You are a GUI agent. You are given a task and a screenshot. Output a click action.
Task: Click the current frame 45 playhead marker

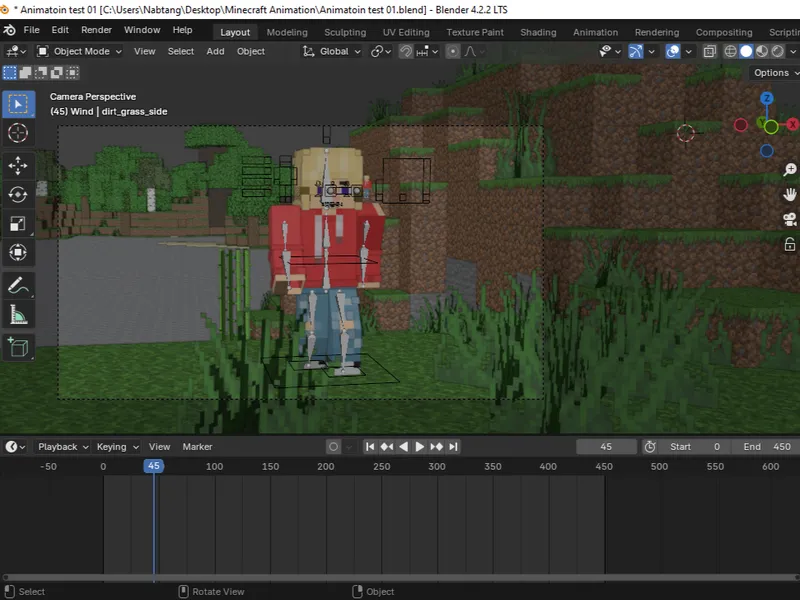[153, 466]
